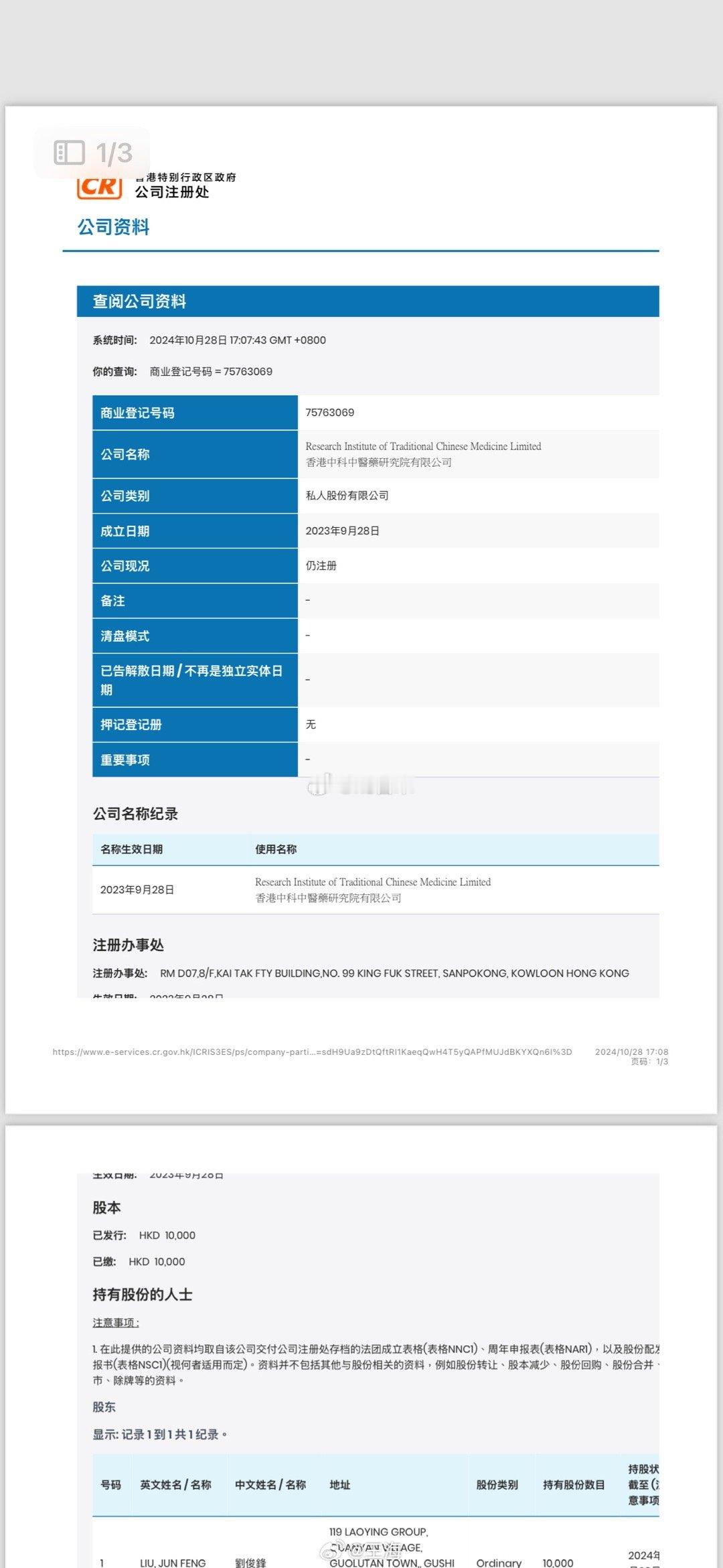Select the Chinese name 劉俊鋒
The width and height of the screenshot is (723, 1568).
tap(250, 1563)
